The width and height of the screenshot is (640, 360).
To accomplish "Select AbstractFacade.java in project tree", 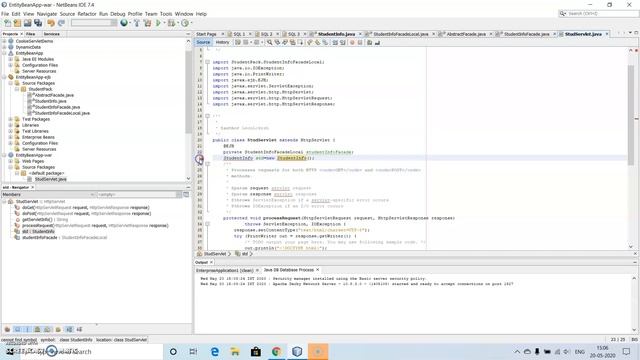I will click(x=54, y=95).
